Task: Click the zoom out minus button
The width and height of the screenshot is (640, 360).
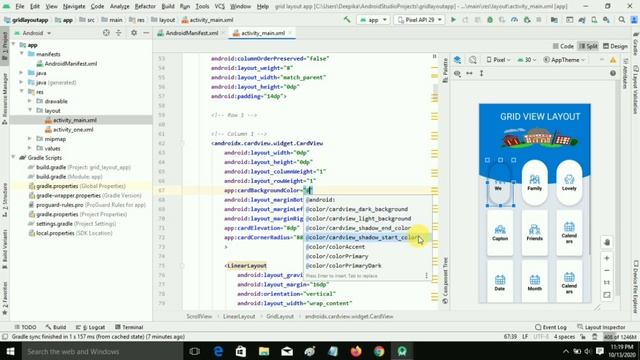Action: (x=607, y=271)
